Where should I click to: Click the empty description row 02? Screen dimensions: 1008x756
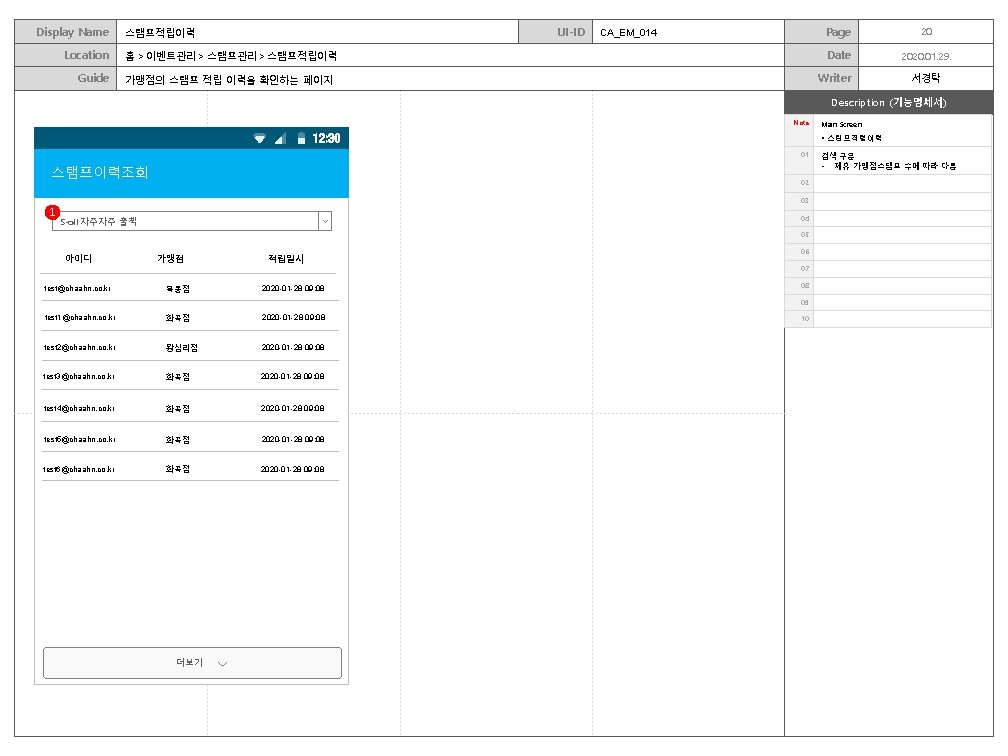click(x=903, y=183)
